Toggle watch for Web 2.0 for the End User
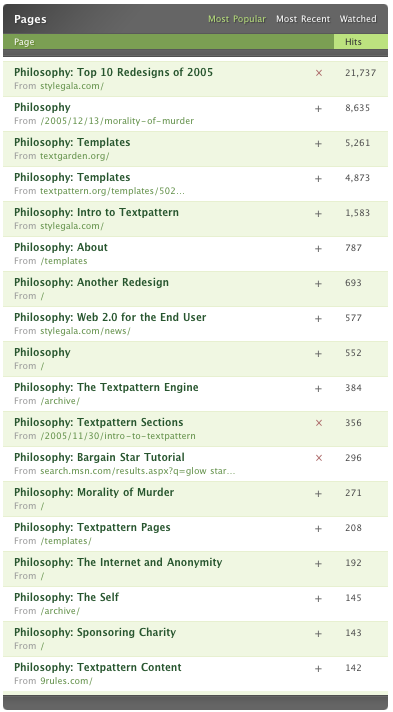The image size is (393, 712). (318, 318)
